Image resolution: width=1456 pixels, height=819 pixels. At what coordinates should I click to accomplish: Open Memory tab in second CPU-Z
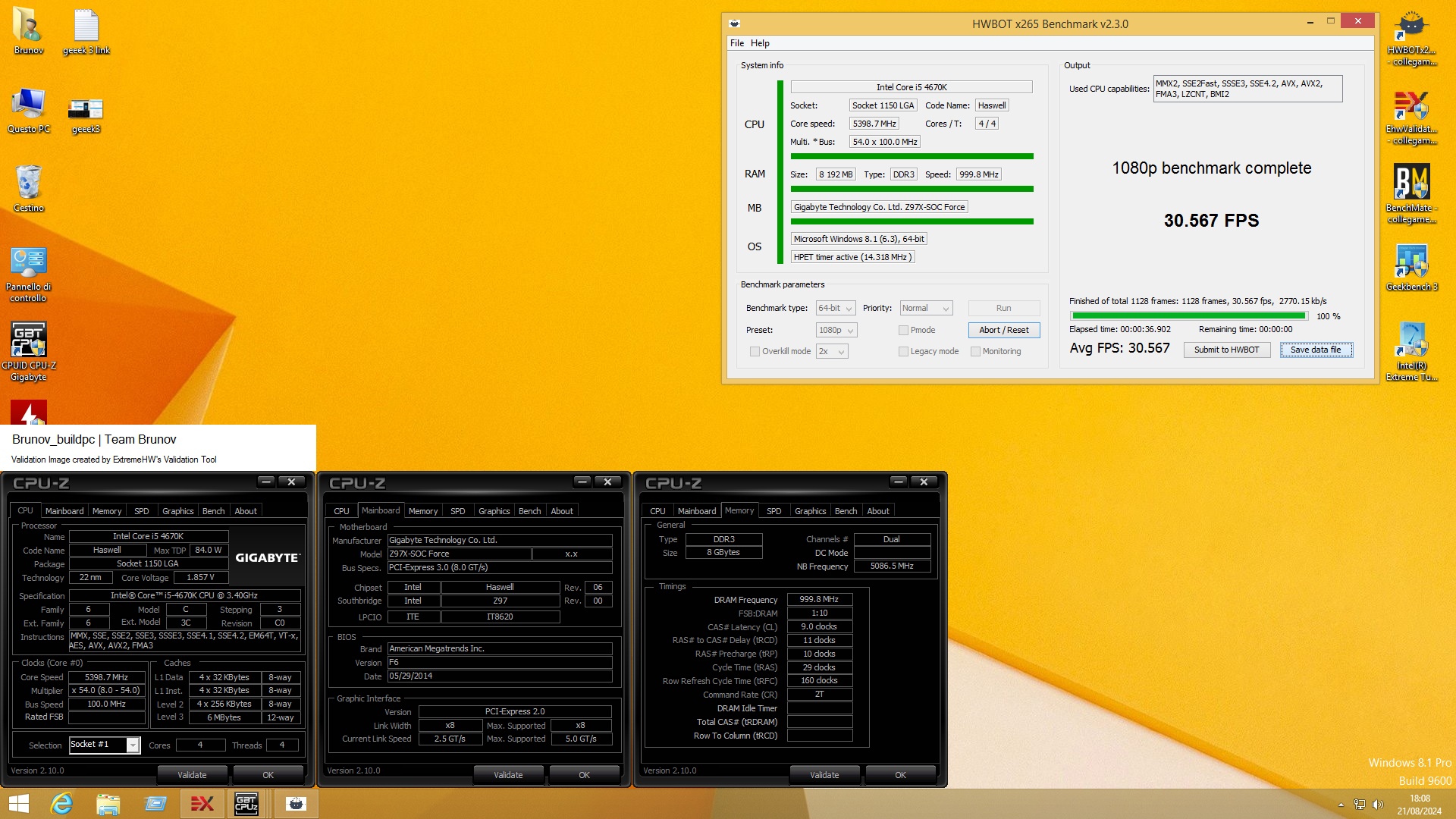click(423, 511)
